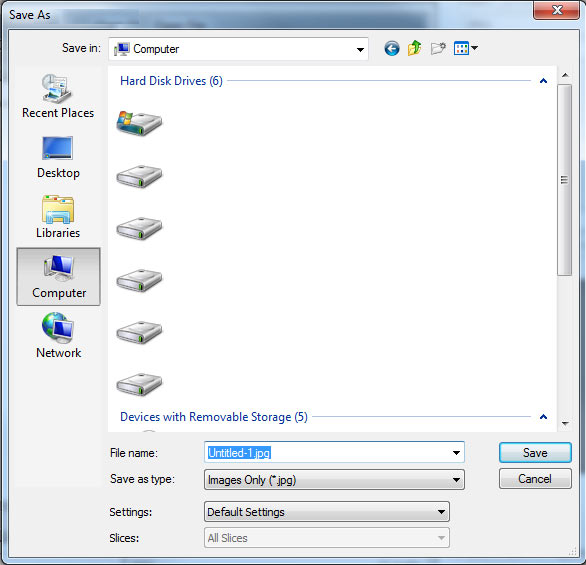Viewport: 586px width, 565px height.
Task: Open the File name history dropdown
Action: pyautogui.click(x=456, y=453)
